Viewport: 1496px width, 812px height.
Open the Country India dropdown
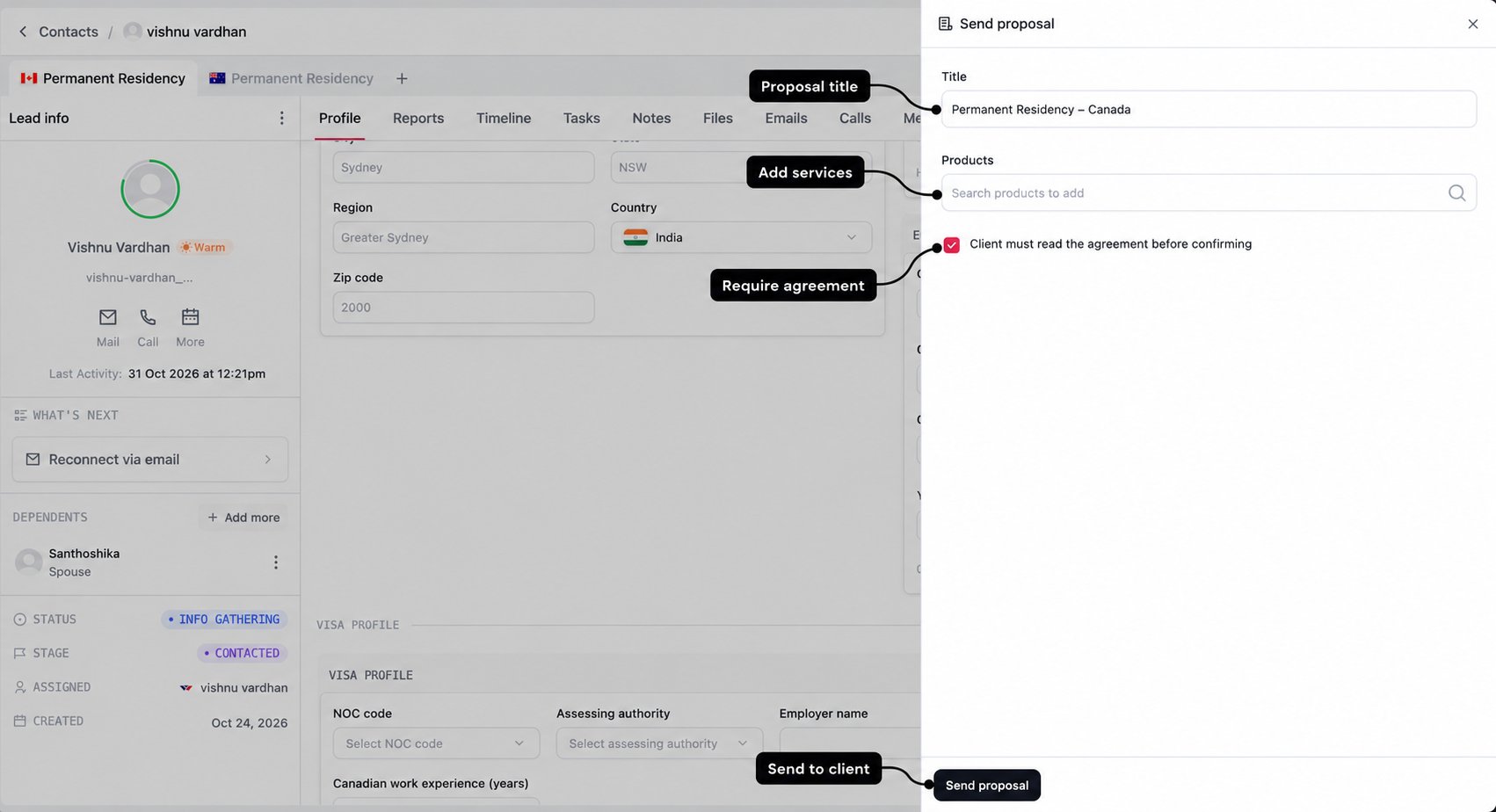[x=741, y=237]
